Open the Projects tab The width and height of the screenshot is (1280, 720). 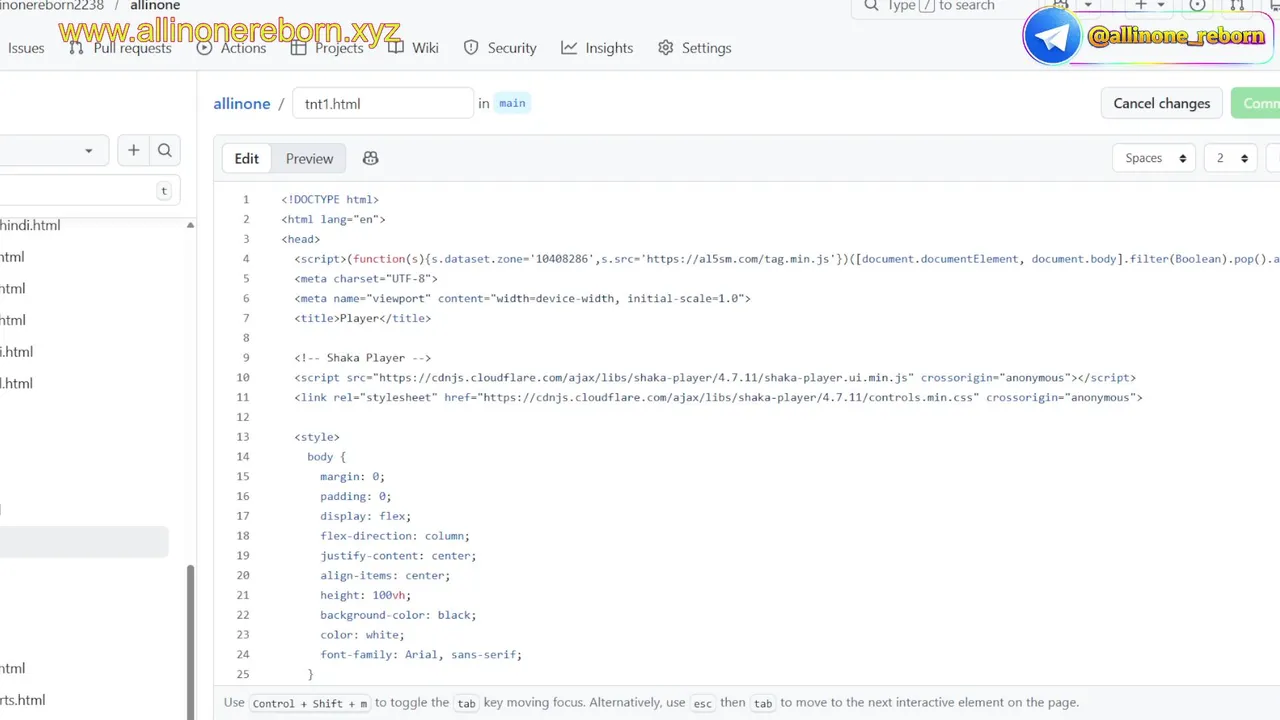point(327,48)
